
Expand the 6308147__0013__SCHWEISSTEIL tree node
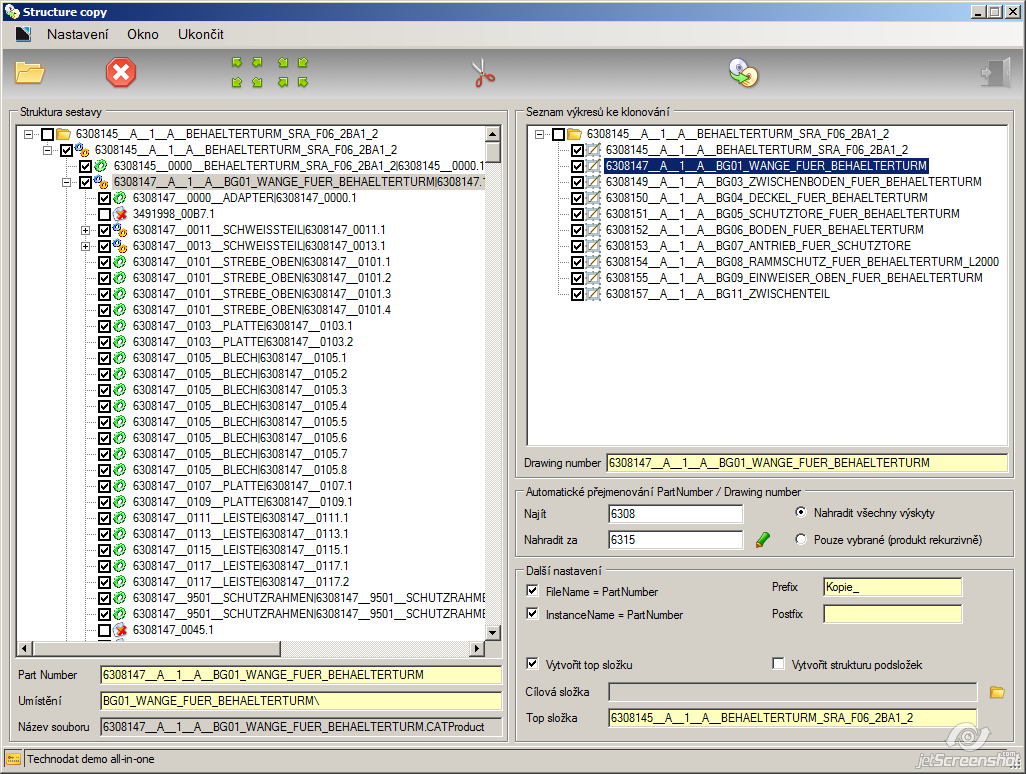[x=85, y=247]
